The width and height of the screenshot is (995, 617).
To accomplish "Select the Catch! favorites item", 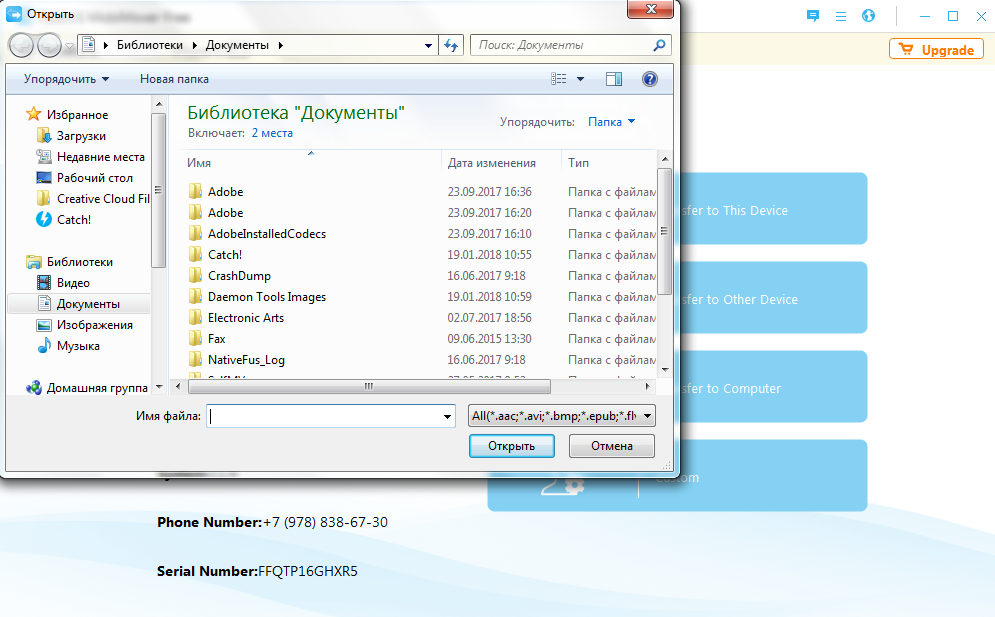I will point(73,220).
